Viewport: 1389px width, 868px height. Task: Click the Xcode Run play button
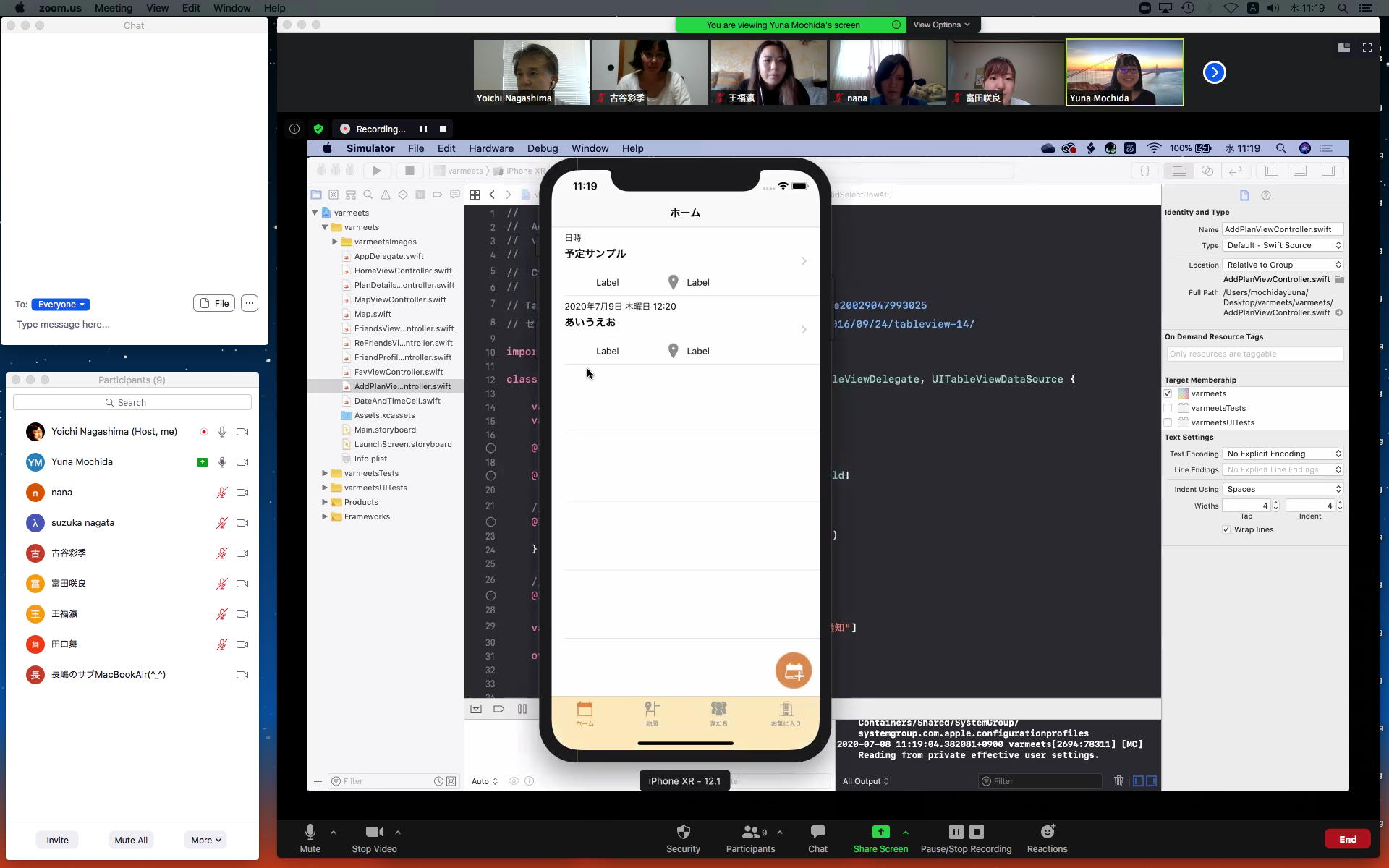point(376,171)
